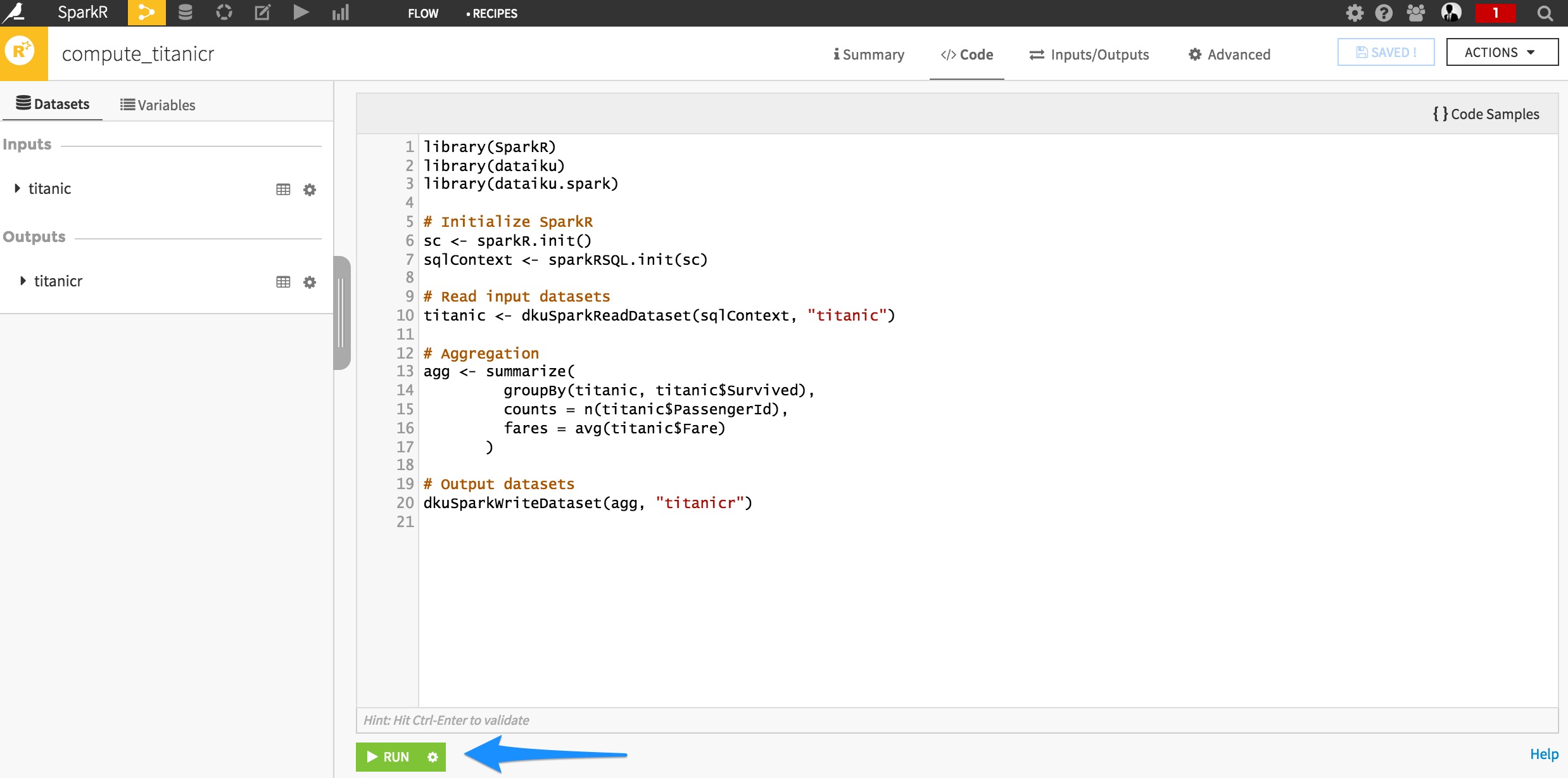Open the Help link

point(1544,754)
